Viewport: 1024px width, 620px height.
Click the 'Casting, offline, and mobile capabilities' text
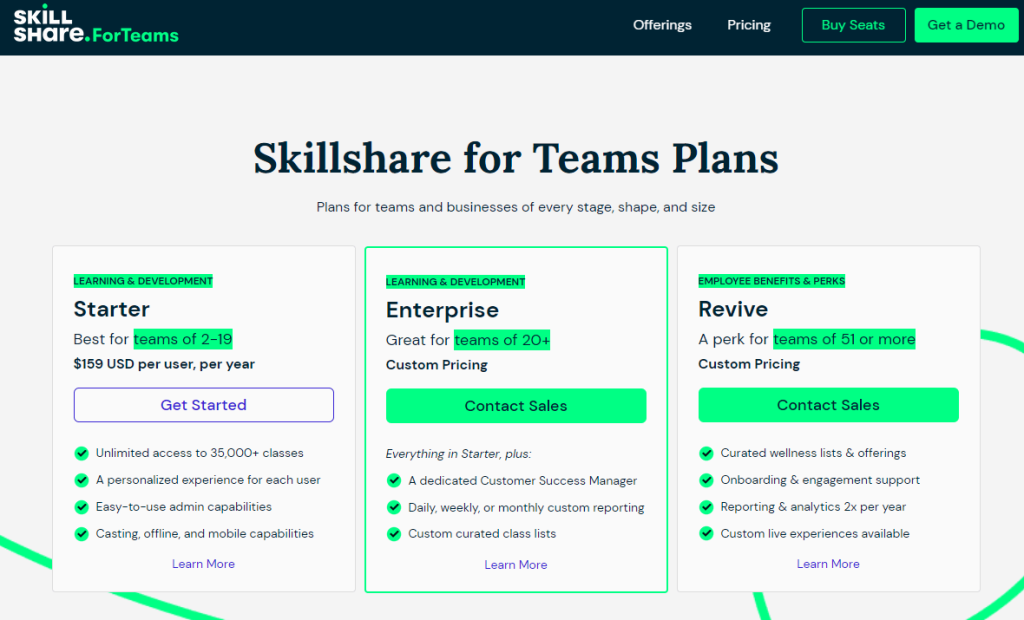(x=205, y=533)
